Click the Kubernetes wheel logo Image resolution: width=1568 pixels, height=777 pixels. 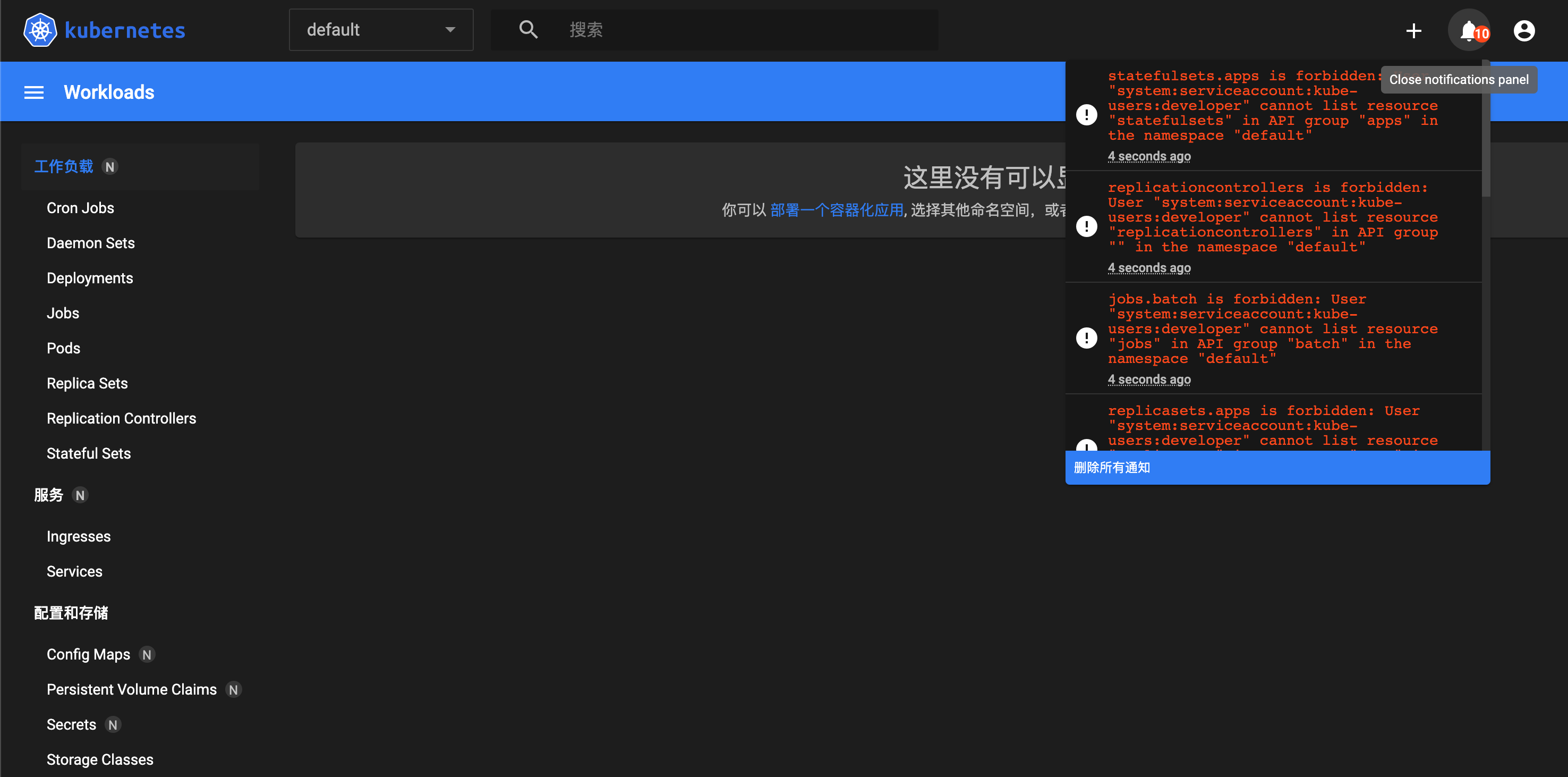[x=40, y=30]
